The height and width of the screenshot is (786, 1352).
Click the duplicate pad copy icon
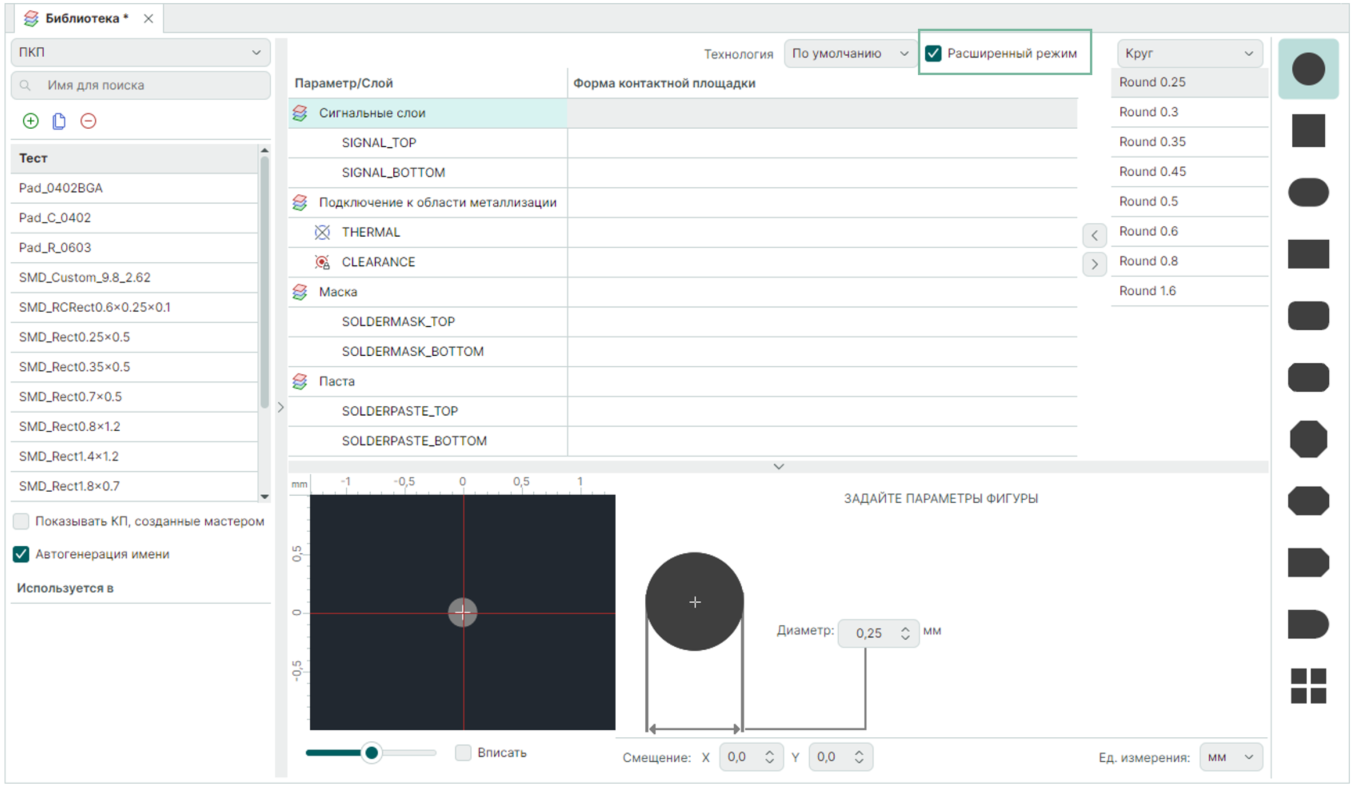pos(59,121)
